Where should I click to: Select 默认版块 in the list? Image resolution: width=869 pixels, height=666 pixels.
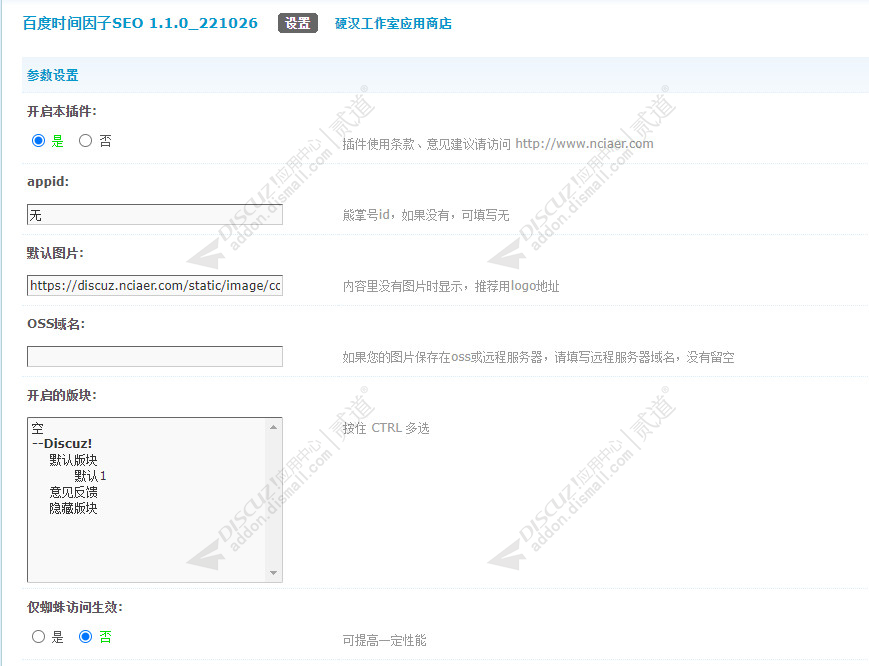[73, 460]
